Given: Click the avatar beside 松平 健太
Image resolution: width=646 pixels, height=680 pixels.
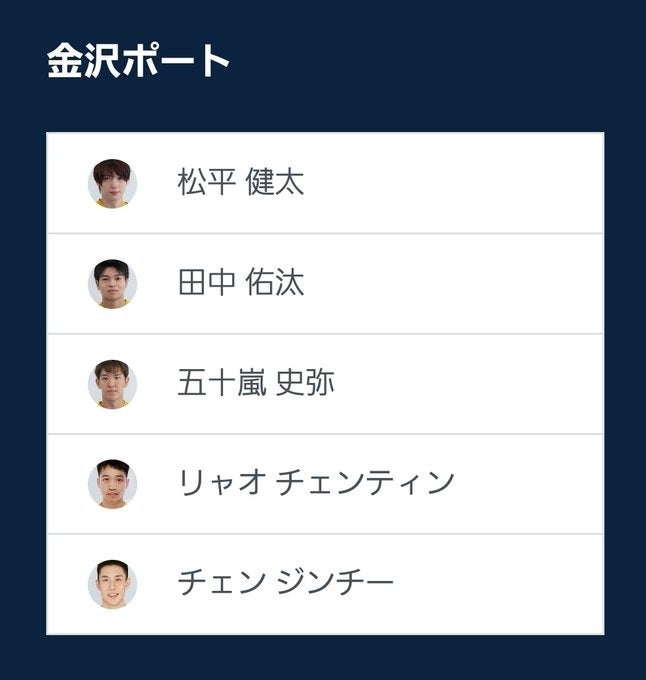Looking at the screenshot, I should coord(112,183).
